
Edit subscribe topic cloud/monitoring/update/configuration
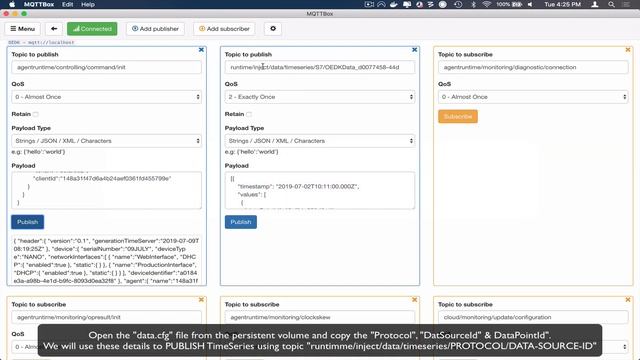pos(533,317)
